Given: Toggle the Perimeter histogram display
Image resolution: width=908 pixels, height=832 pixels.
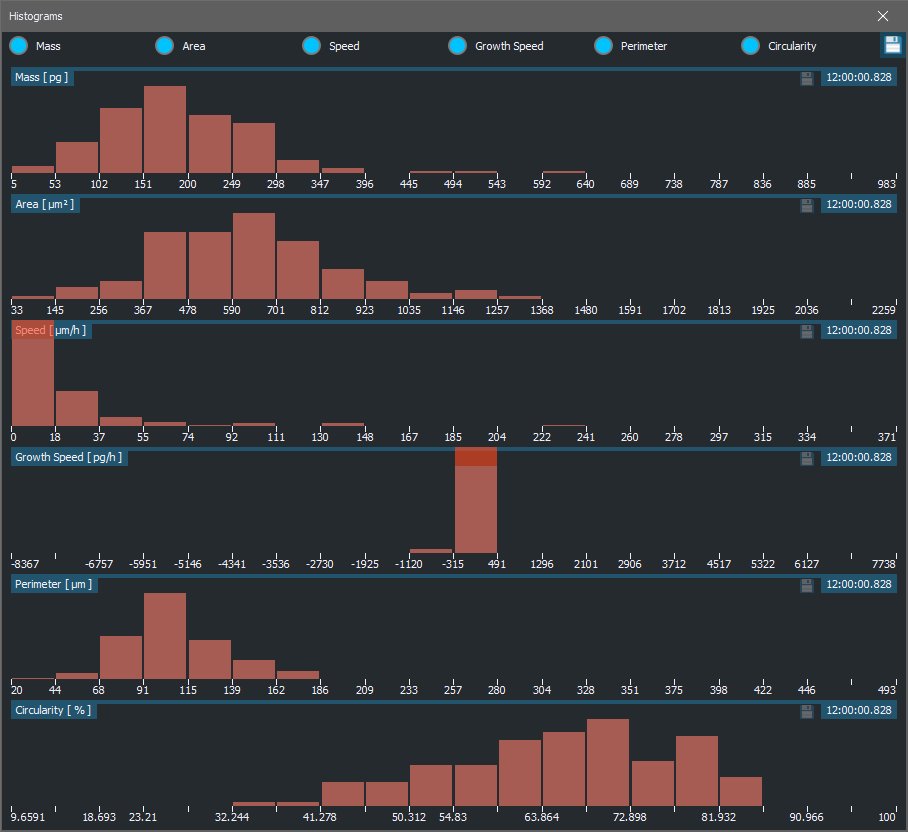Looking at the screenshot, I should coord(604,46).
